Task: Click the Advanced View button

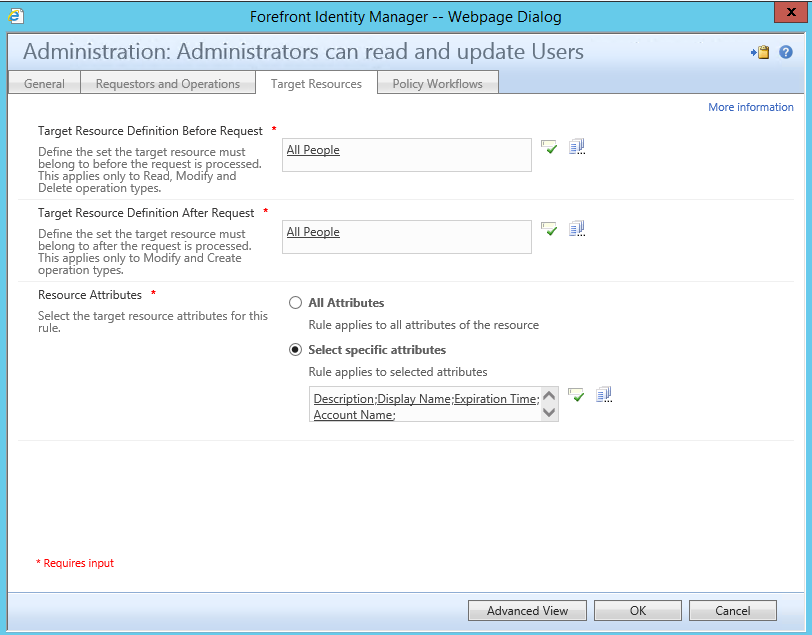Action: [x=527, y=611]
